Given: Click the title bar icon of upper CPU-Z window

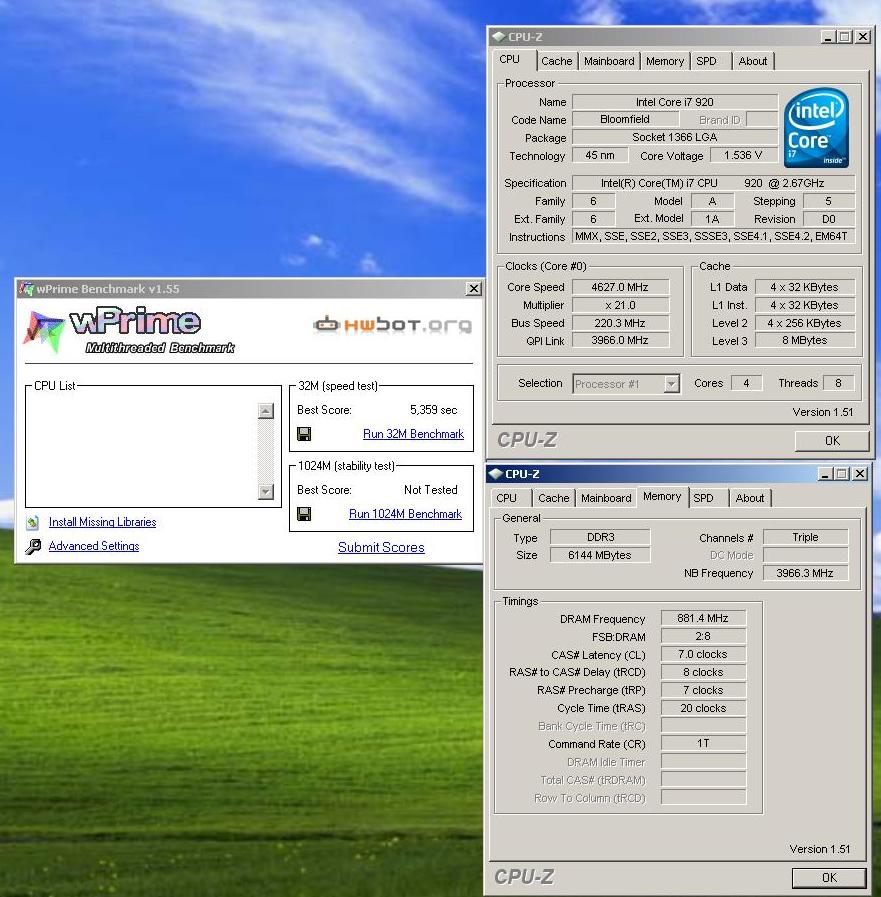Looking at the screenshot, I should click(x=498, y=37).
